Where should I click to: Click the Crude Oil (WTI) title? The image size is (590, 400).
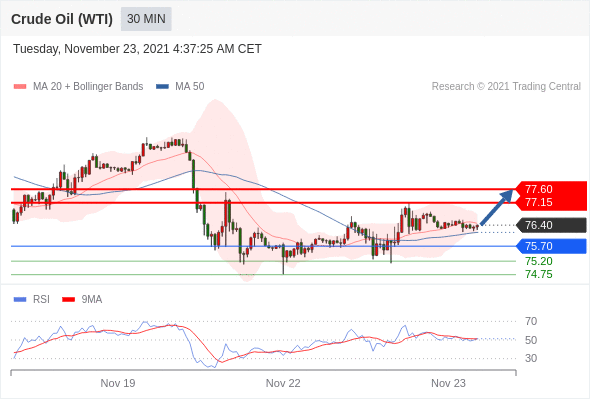62,19
